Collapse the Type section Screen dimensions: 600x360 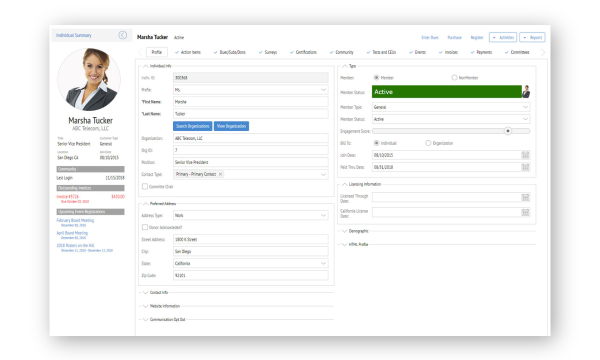(344, 66)
